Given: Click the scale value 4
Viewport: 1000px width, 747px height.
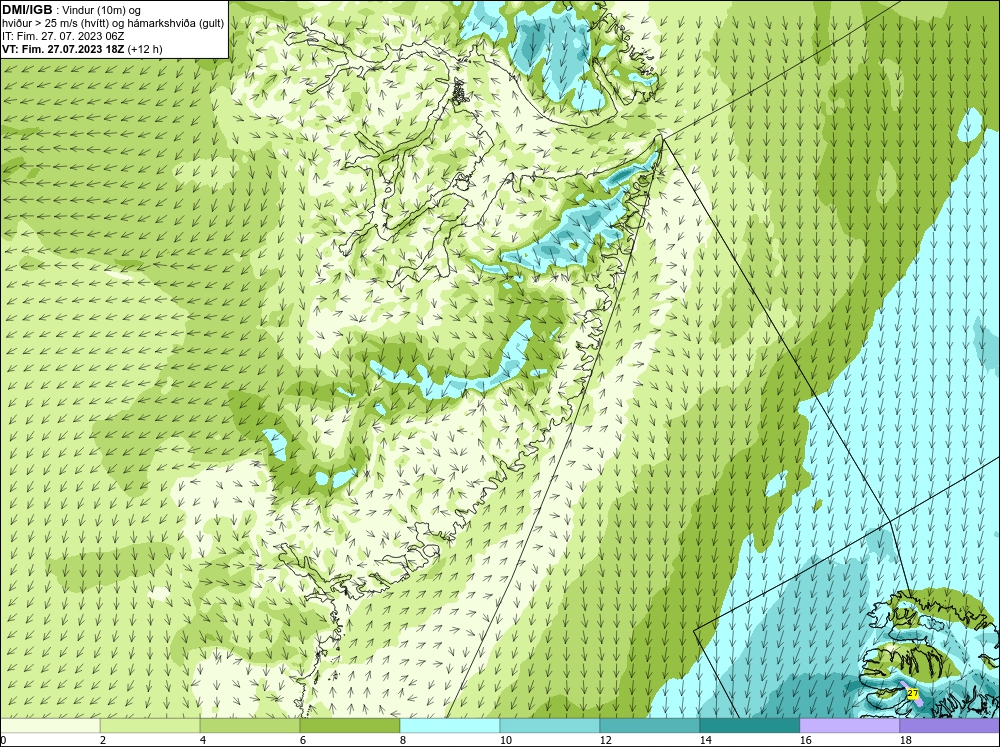Looking at the screenshot, I should 203,740.
